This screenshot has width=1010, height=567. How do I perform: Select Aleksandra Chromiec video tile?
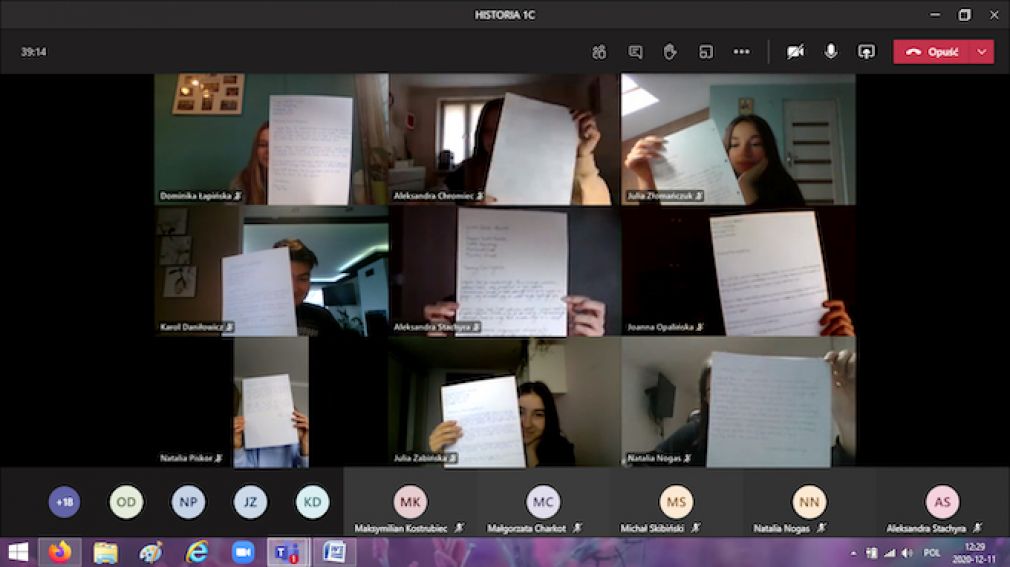point(504,139)
